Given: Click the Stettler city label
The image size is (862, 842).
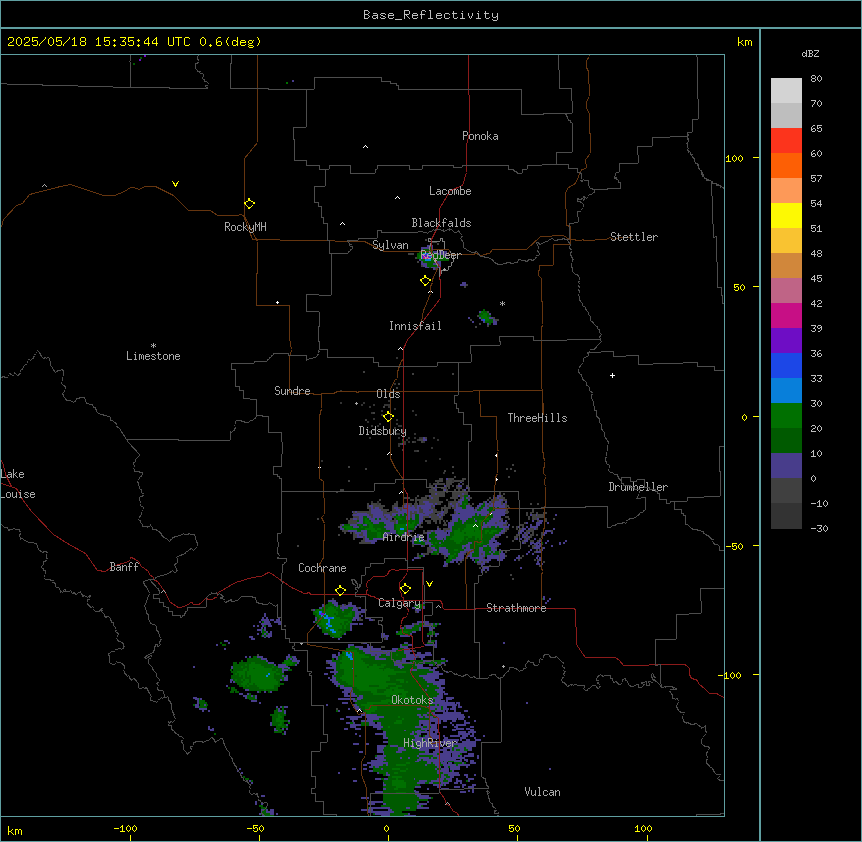Looking at the screenshot, I should tap(633, 237).
